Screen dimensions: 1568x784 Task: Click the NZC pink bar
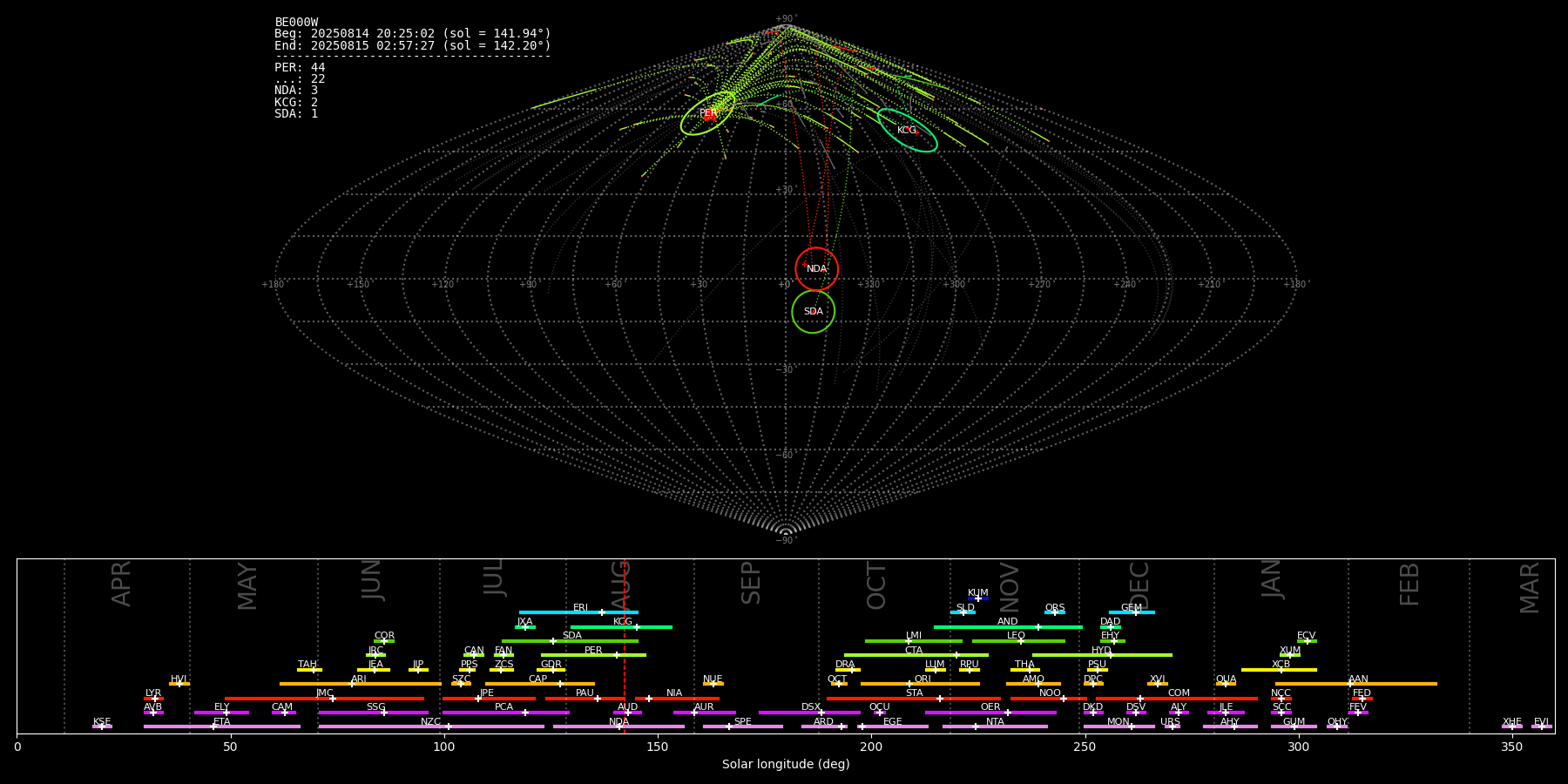click(431, 727)
